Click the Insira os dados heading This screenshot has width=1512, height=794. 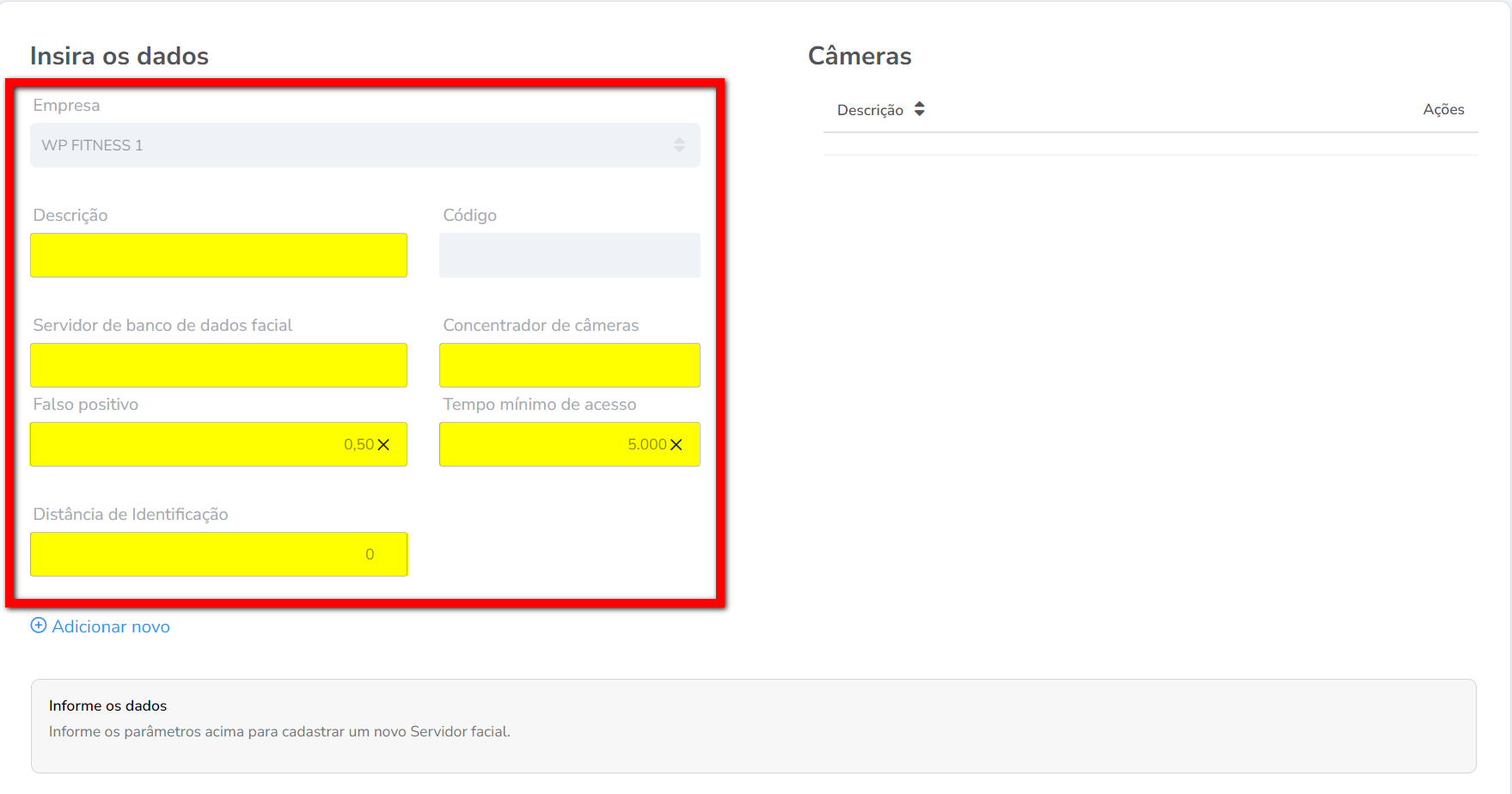click(x=119, y=56)
